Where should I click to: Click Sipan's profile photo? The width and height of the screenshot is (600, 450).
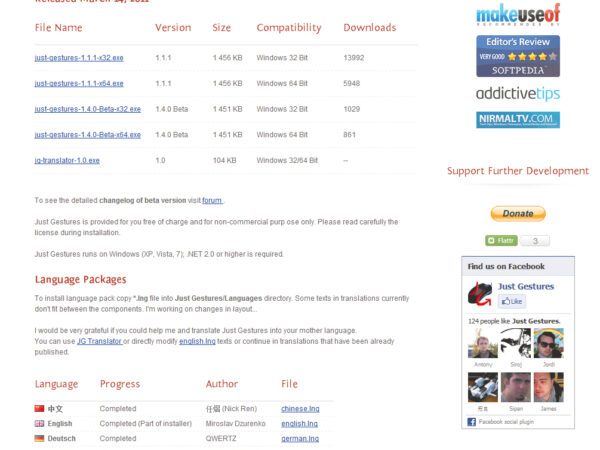[516, 387]
